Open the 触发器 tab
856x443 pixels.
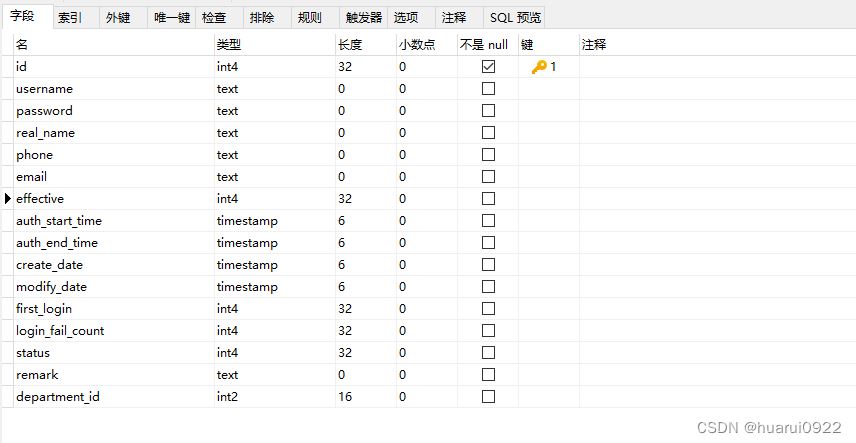coord(364,17)
